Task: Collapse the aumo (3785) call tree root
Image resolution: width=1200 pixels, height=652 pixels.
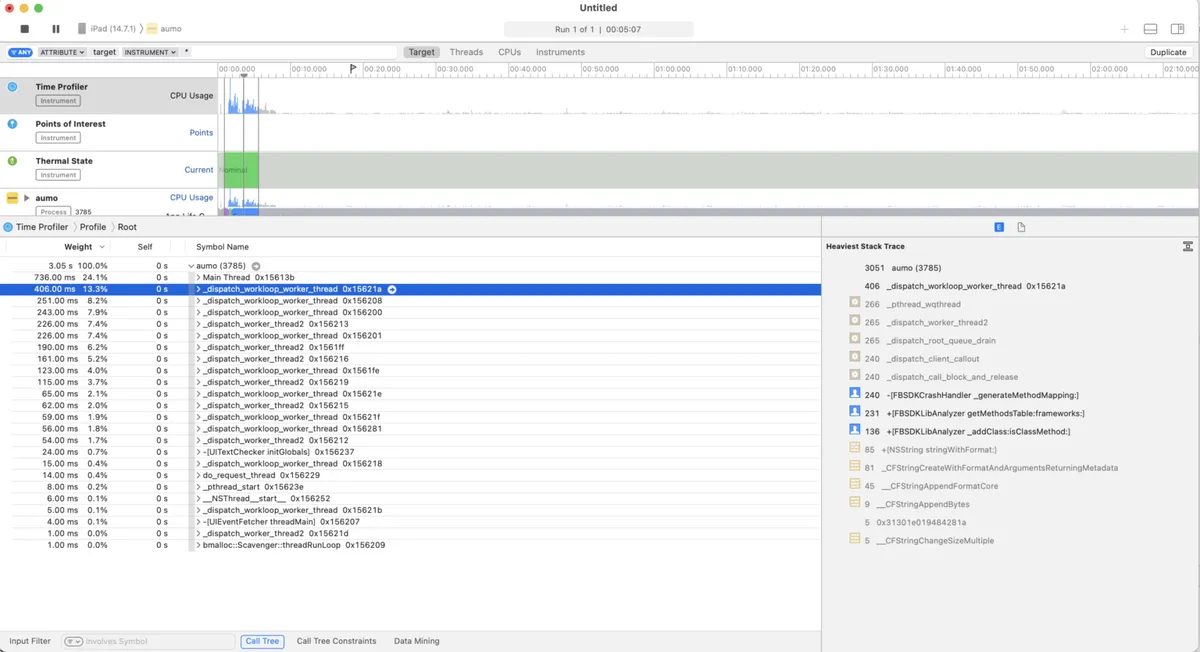Action: click(x=191, y=266)
